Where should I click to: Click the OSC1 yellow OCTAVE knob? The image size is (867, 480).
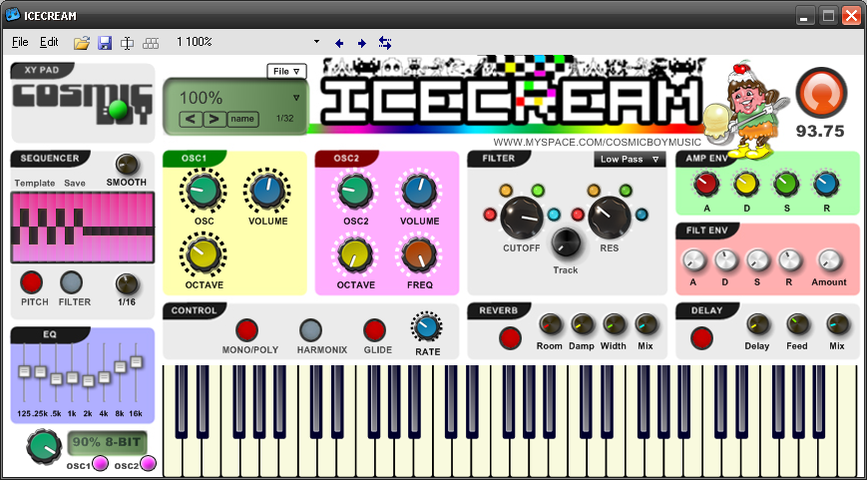tap(203, 254)
